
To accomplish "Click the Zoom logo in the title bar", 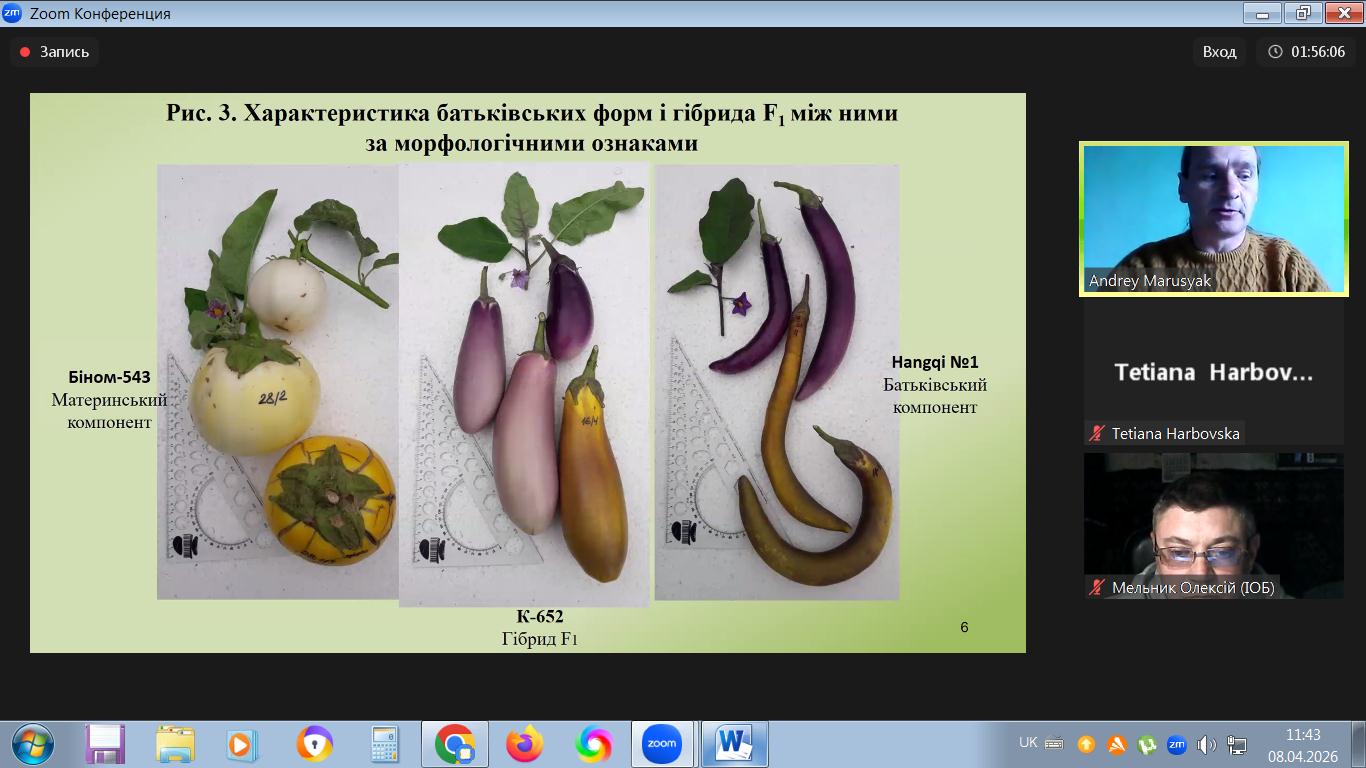I will click(12, 13).
